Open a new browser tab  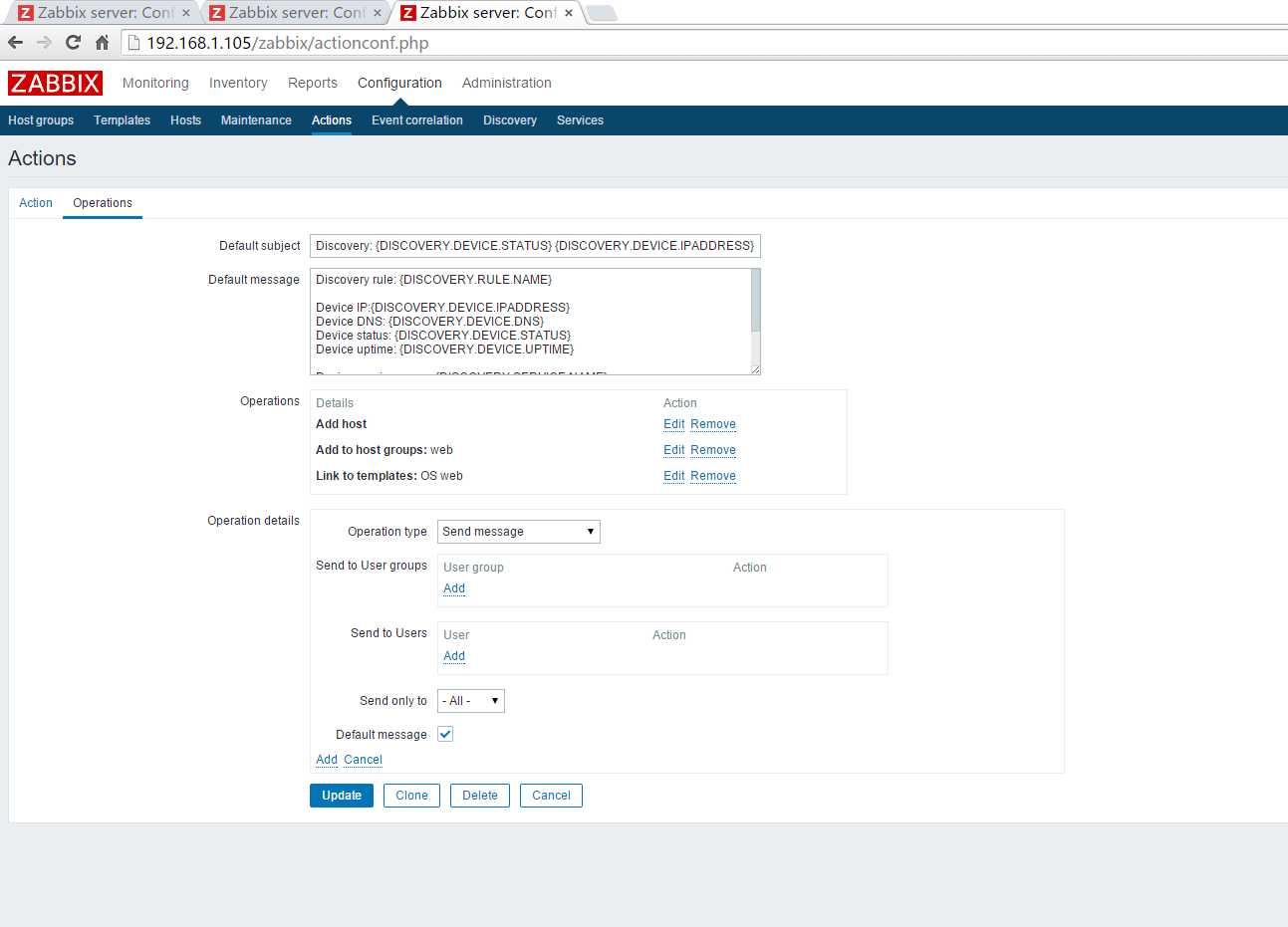[x=601, y=13]
